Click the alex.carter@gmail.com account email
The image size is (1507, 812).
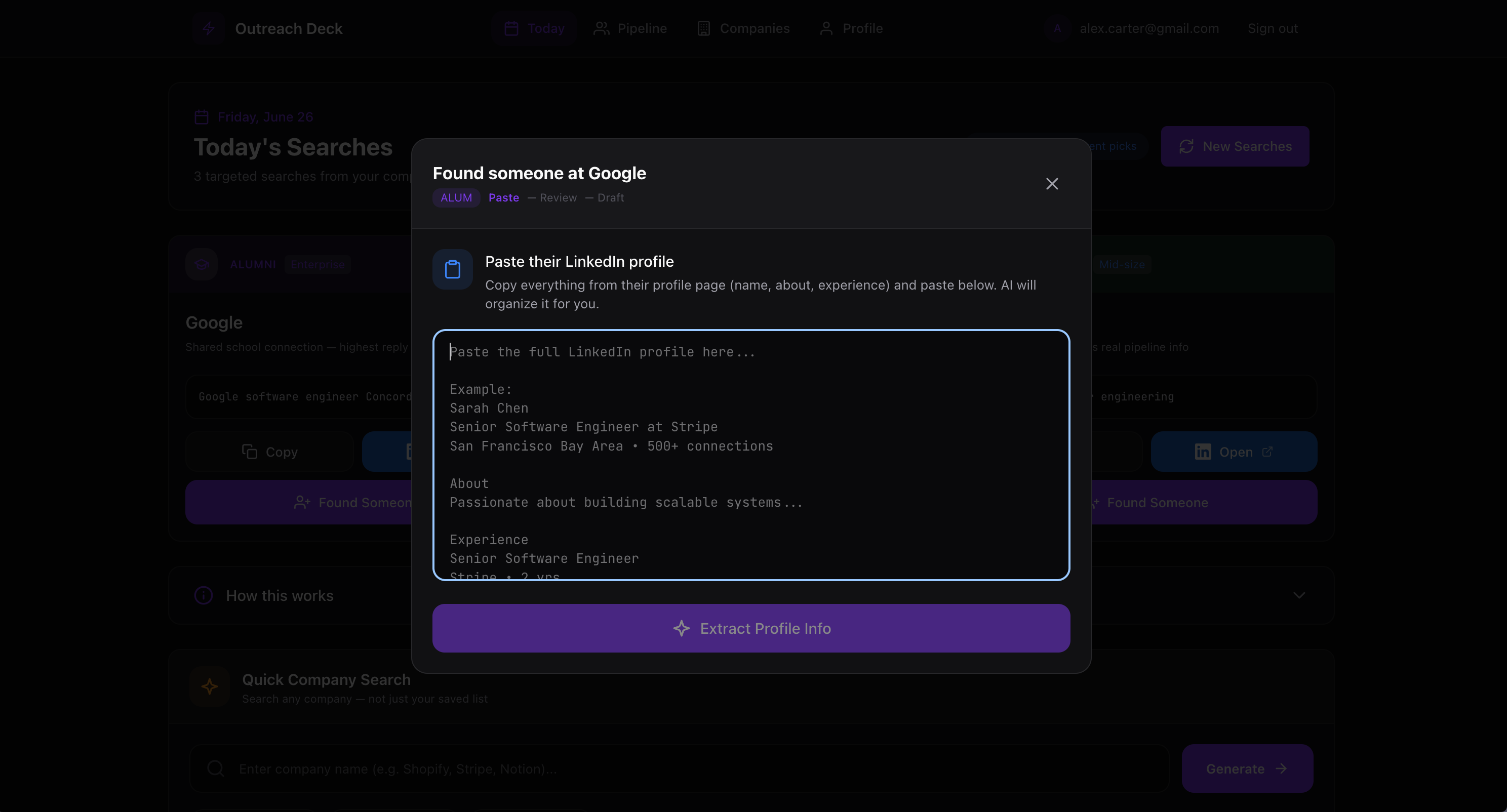[1149, 28]
